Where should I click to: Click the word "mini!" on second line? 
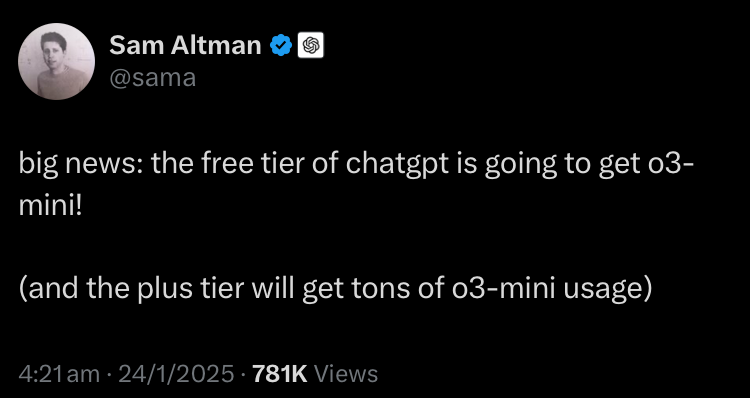pos(51,207)
